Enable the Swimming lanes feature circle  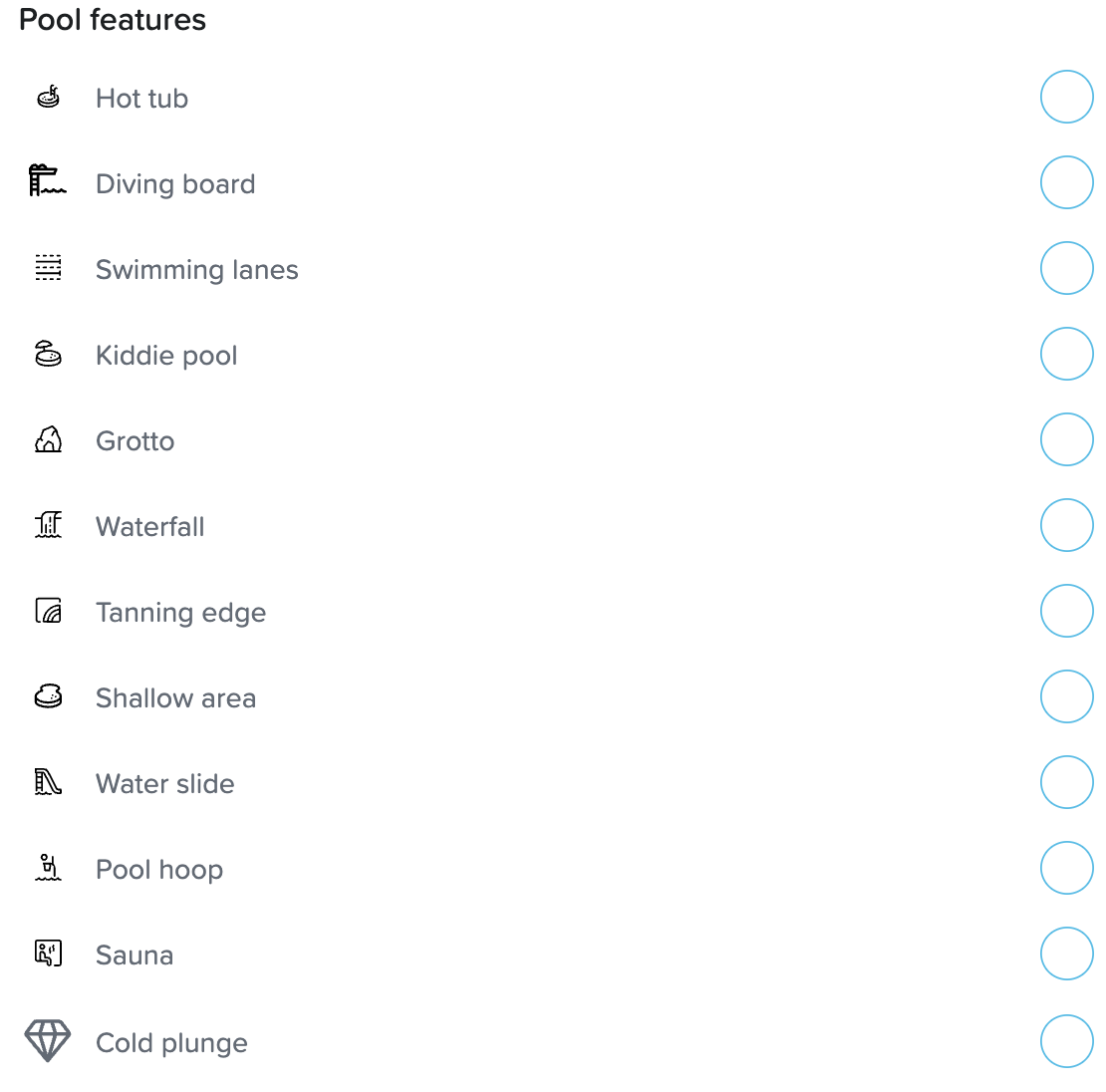click(1066, 268)
